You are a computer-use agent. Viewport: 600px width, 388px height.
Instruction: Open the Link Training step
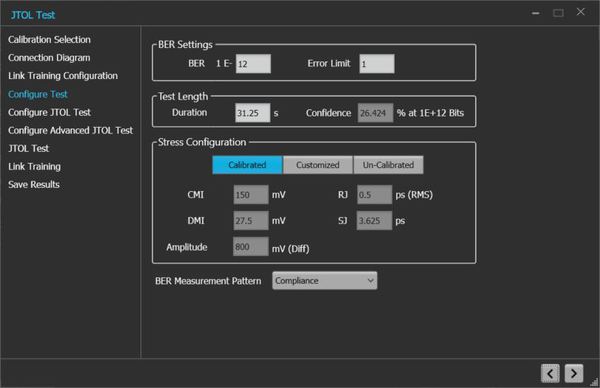click(x=34, y=166)
